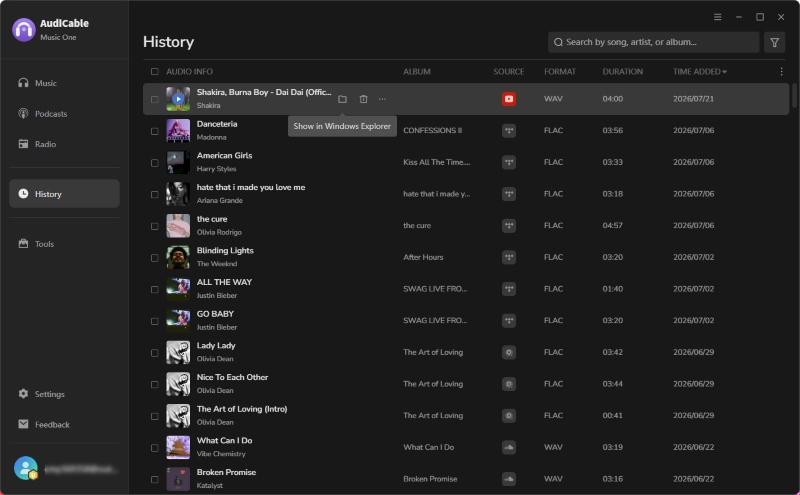Viewport: 800px width, 495px height.
Task: Click Danceteria album cover thumbnail
Action: click(178, 131)
